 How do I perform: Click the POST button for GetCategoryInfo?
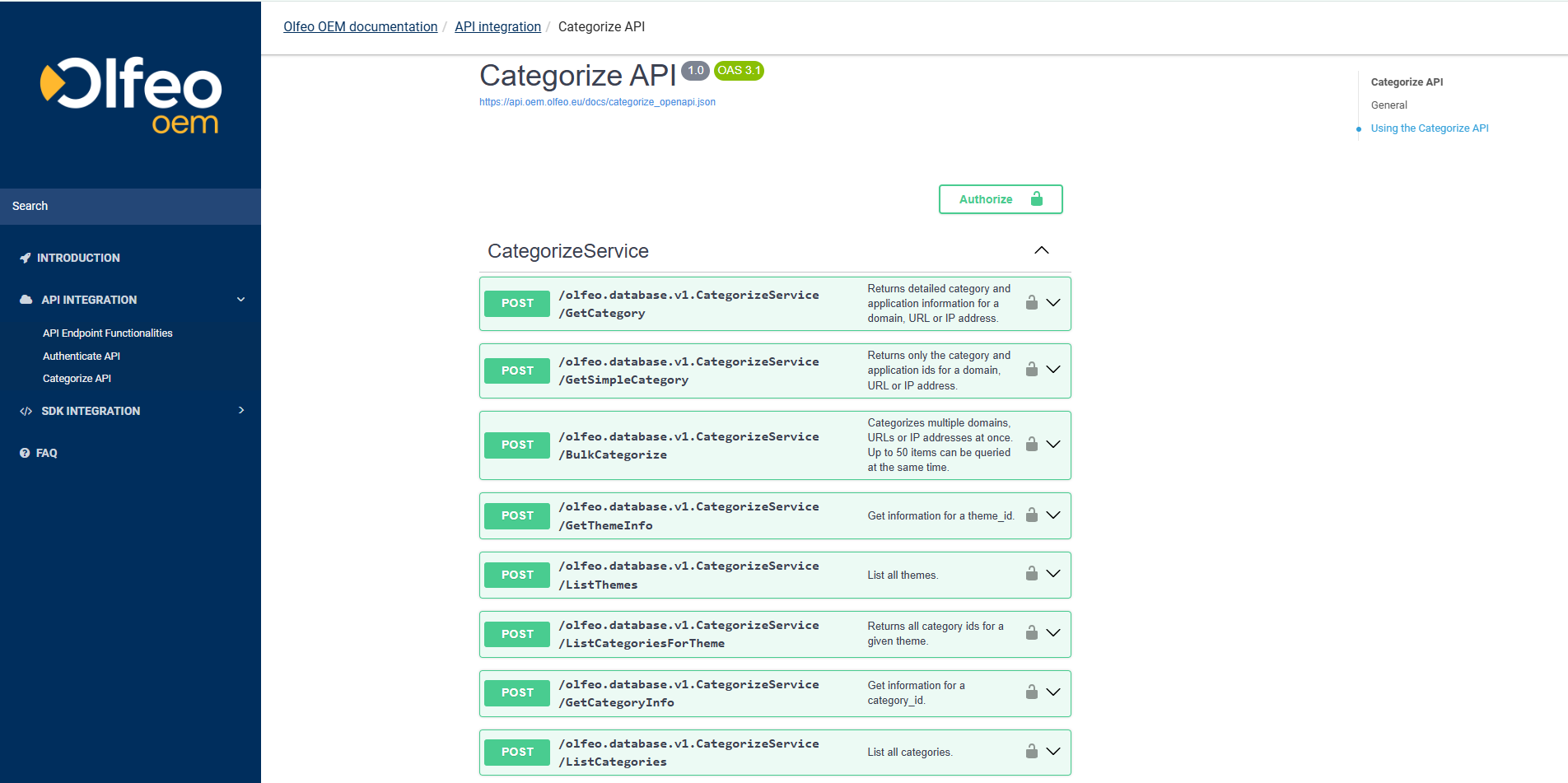517,692
